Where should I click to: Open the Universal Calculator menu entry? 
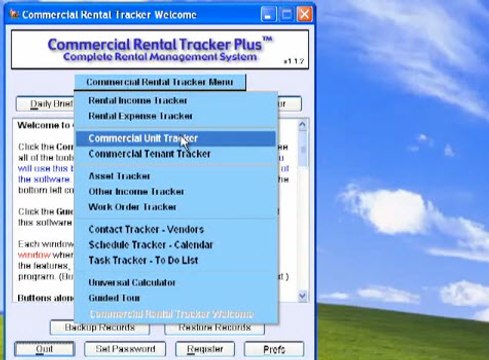pyautogui.click(x=176, y=282)
